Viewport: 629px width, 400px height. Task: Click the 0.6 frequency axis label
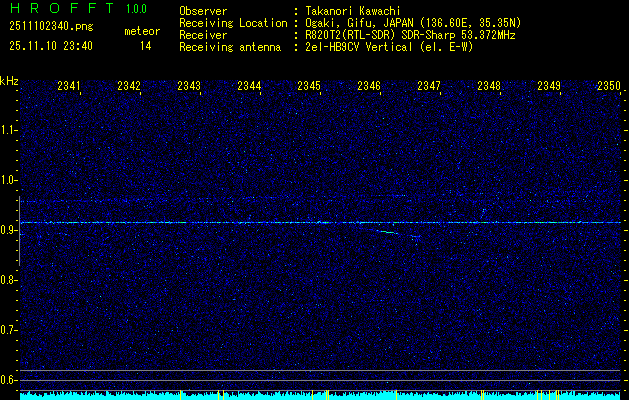pyautogui.click(x=9, y=380)
